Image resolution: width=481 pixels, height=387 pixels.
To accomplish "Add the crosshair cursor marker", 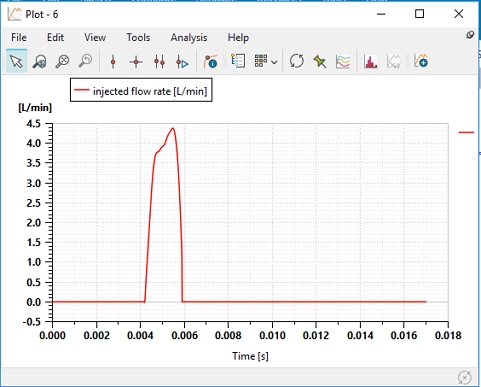I will pyautogui.click(x=136, y=62).
